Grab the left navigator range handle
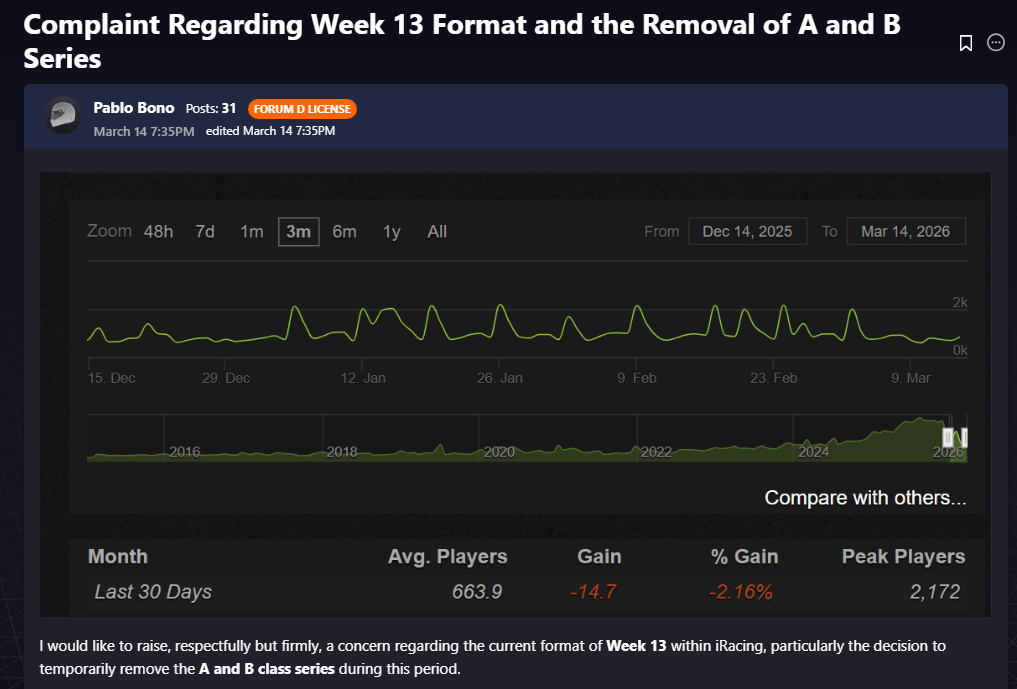The height and width of the screenshot is (689, 1017). pyautogui.click(x=948, y=437)
